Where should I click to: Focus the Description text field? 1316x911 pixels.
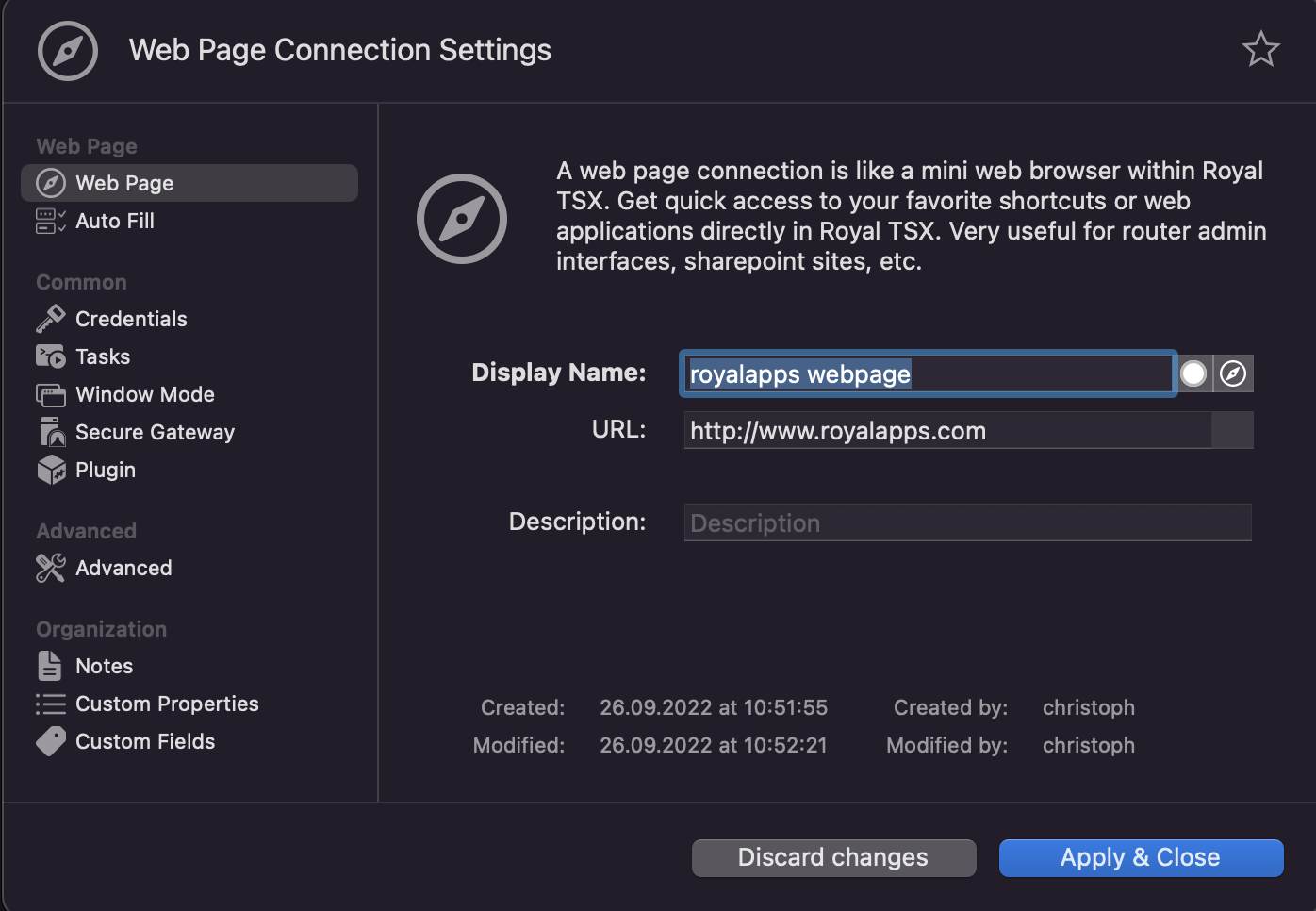pos(967,523)
